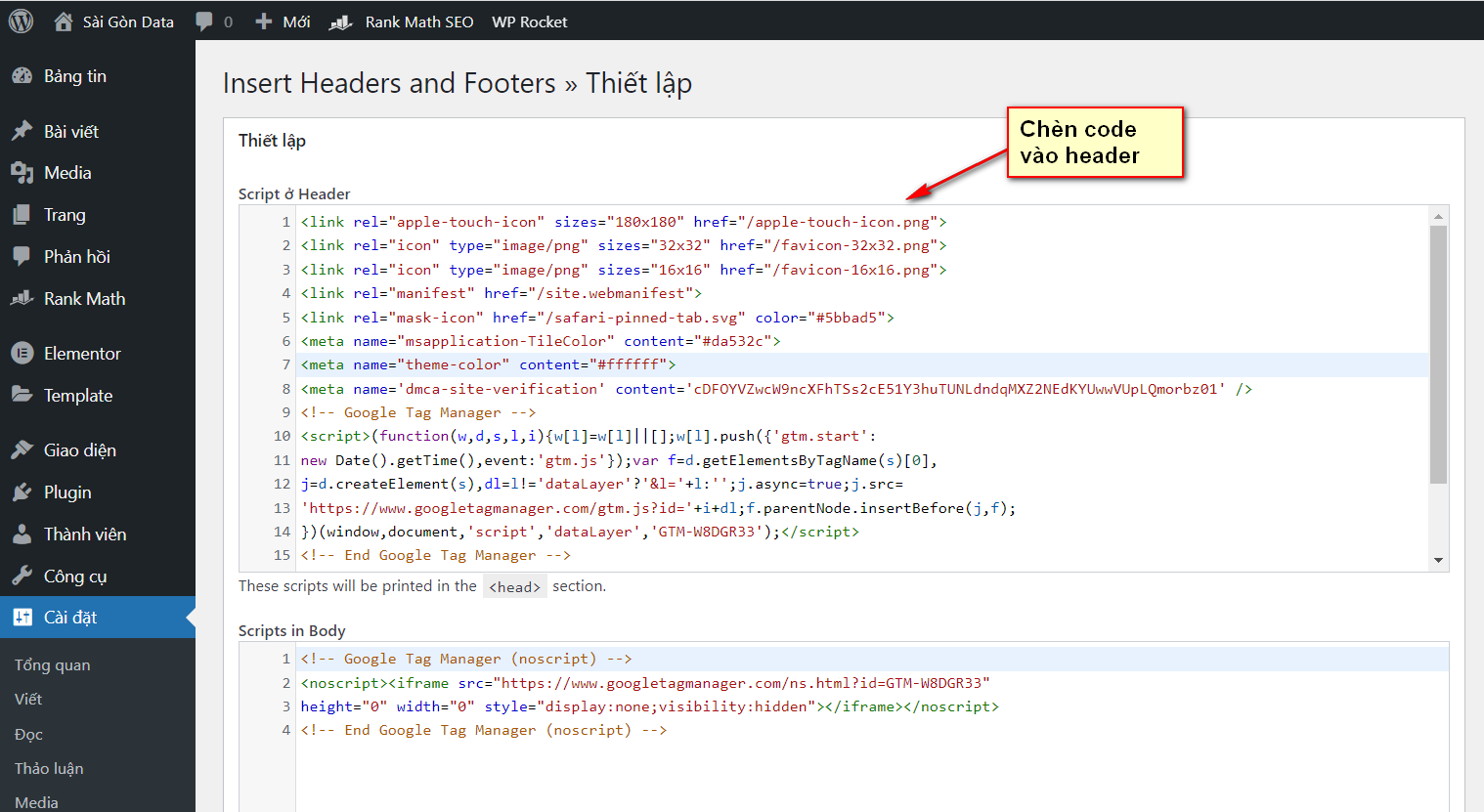
Task: Click the Bảng tin dashboard icon
Action: [22, 76]
